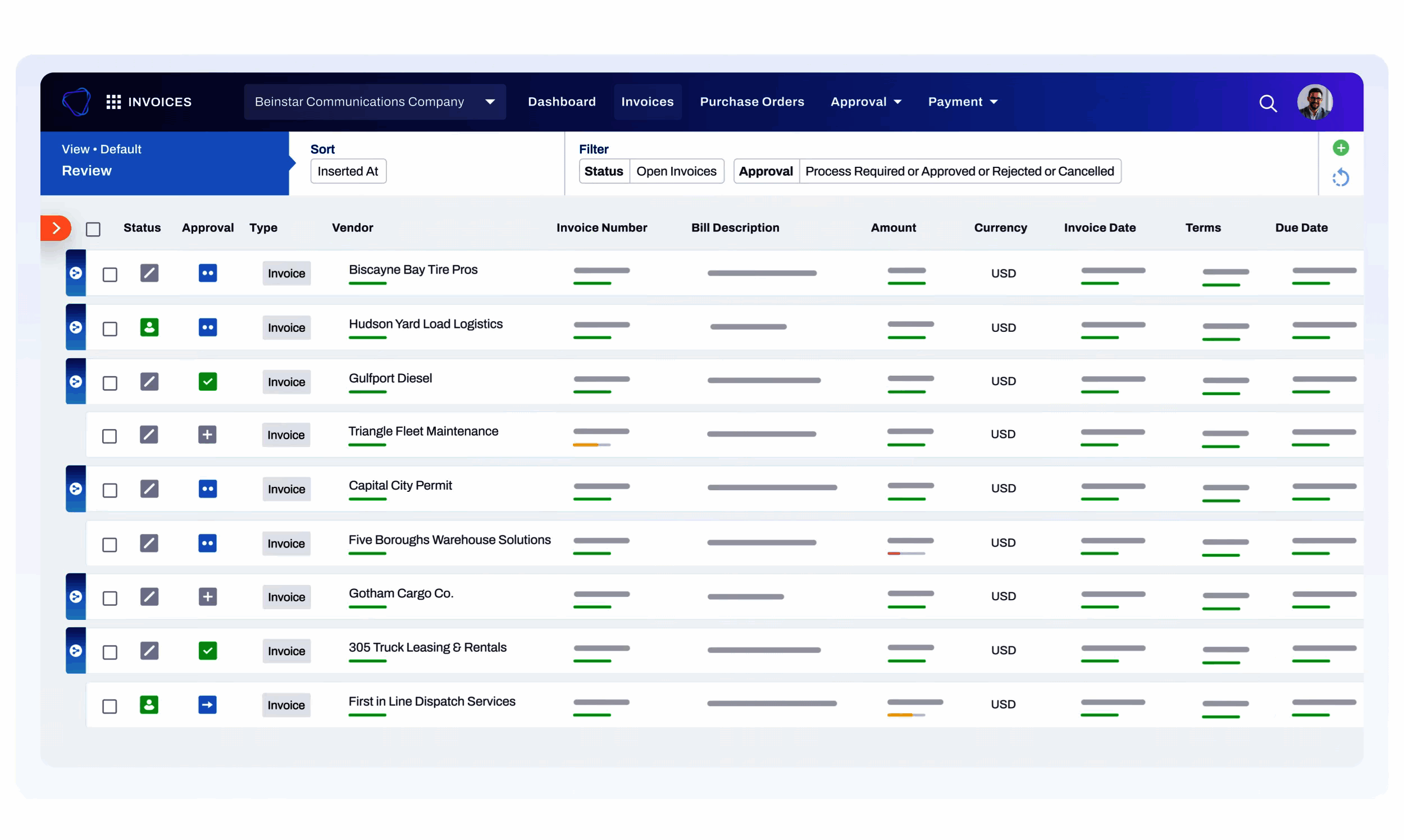Viewport: 1404px width, 840px height.
Task: Check the Gotham Cargo Co. row checkbox
Action: point(110,599)
